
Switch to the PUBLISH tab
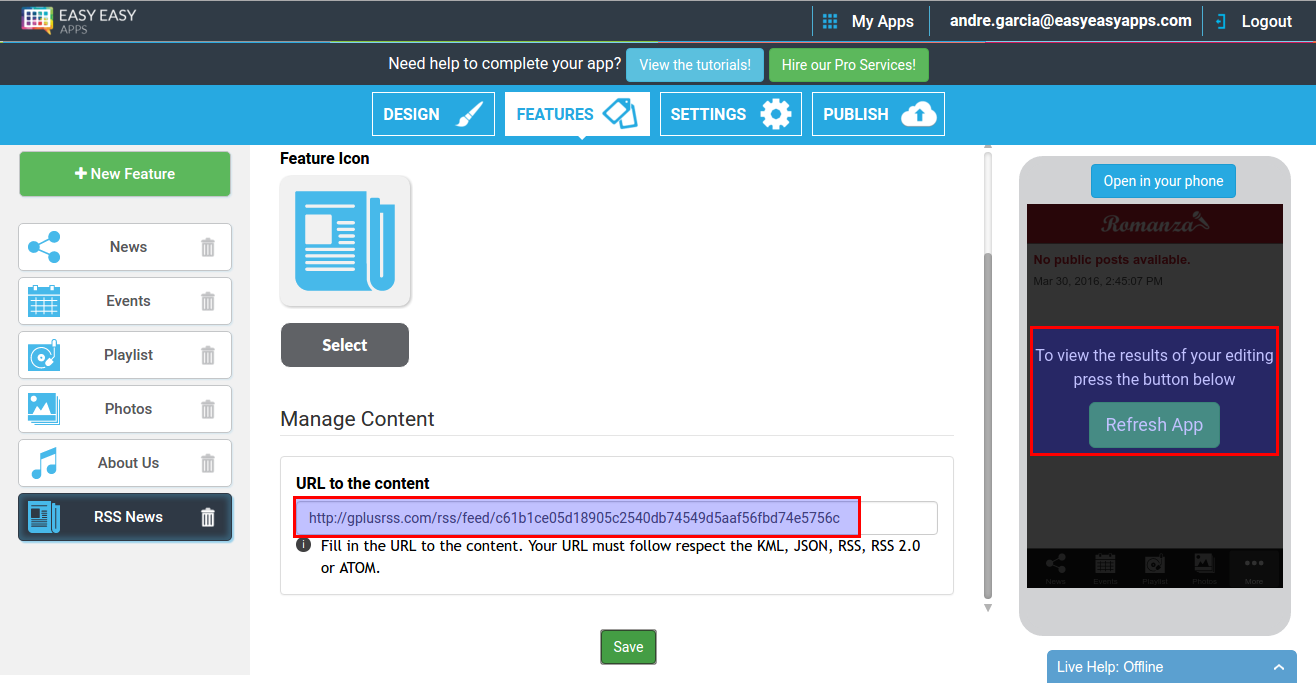click(x=878, y=113)
